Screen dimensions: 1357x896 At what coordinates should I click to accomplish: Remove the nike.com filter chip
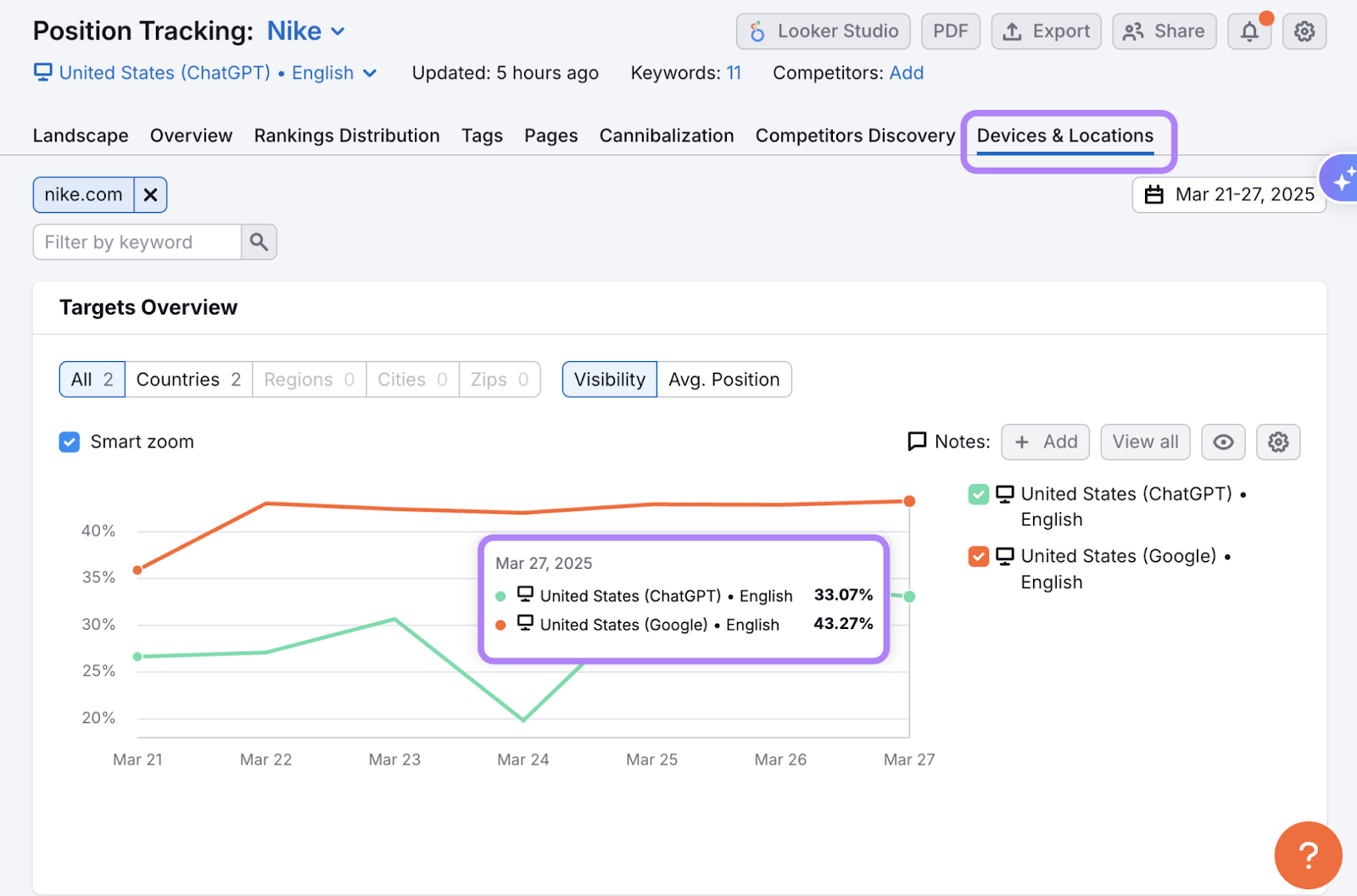click(150, 195)
